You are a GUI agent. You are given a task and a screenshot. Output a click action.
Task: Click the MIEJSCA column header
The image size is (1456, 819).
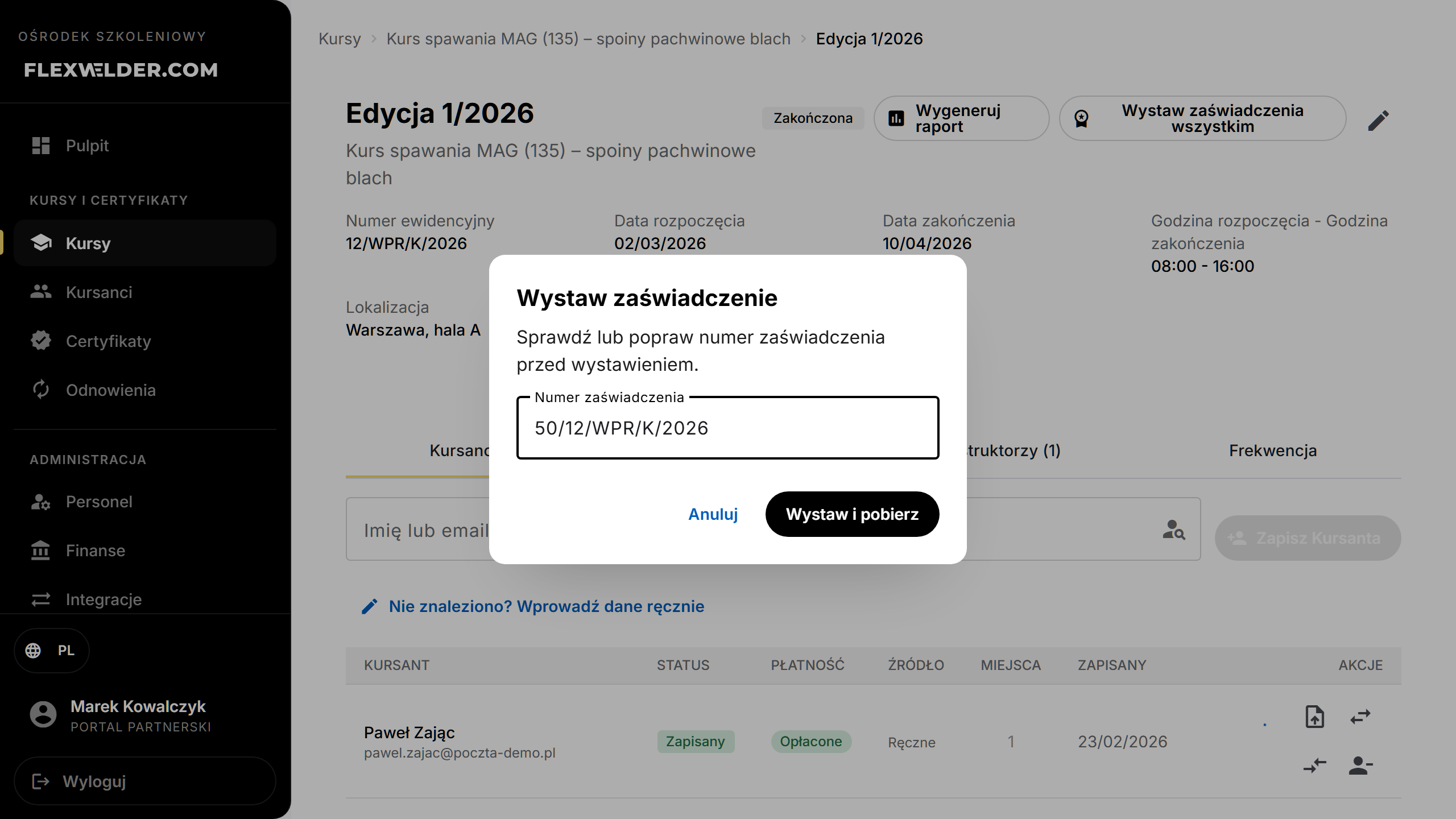[x=1011, y=665]
